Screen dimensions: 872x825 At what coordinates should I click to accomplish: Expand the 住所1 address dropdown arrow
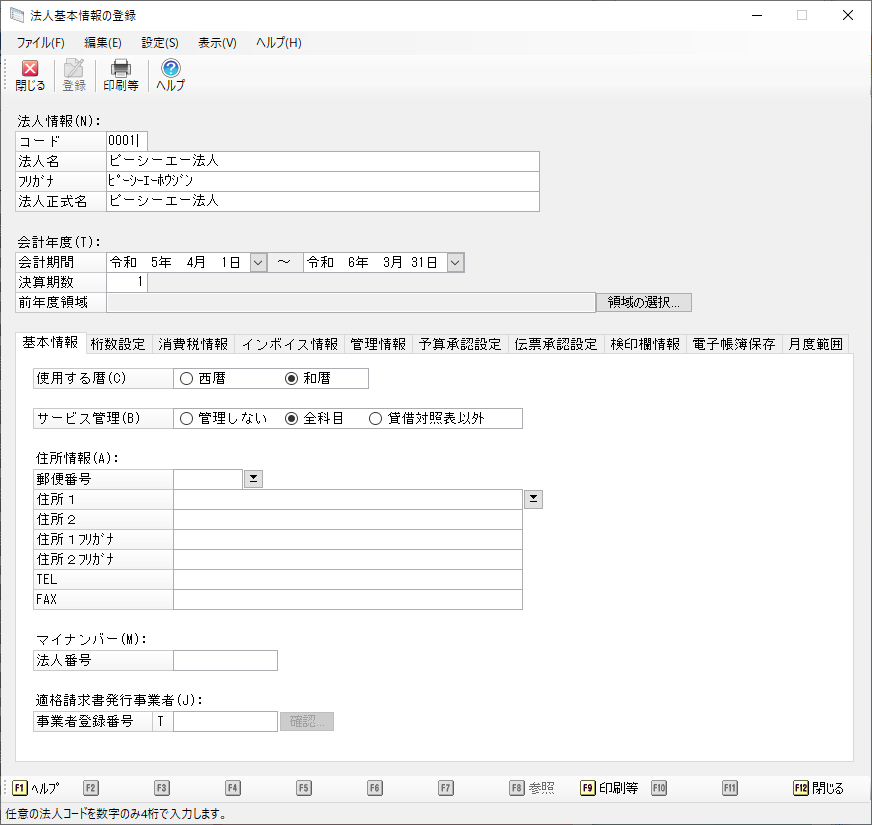point(533,499)
